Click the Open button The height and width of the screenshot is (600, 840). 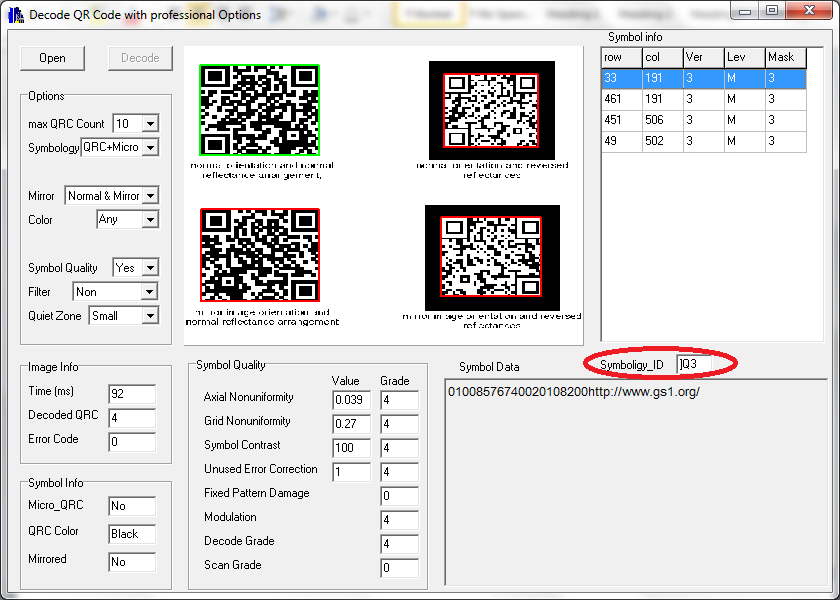(x=52, y=58)
